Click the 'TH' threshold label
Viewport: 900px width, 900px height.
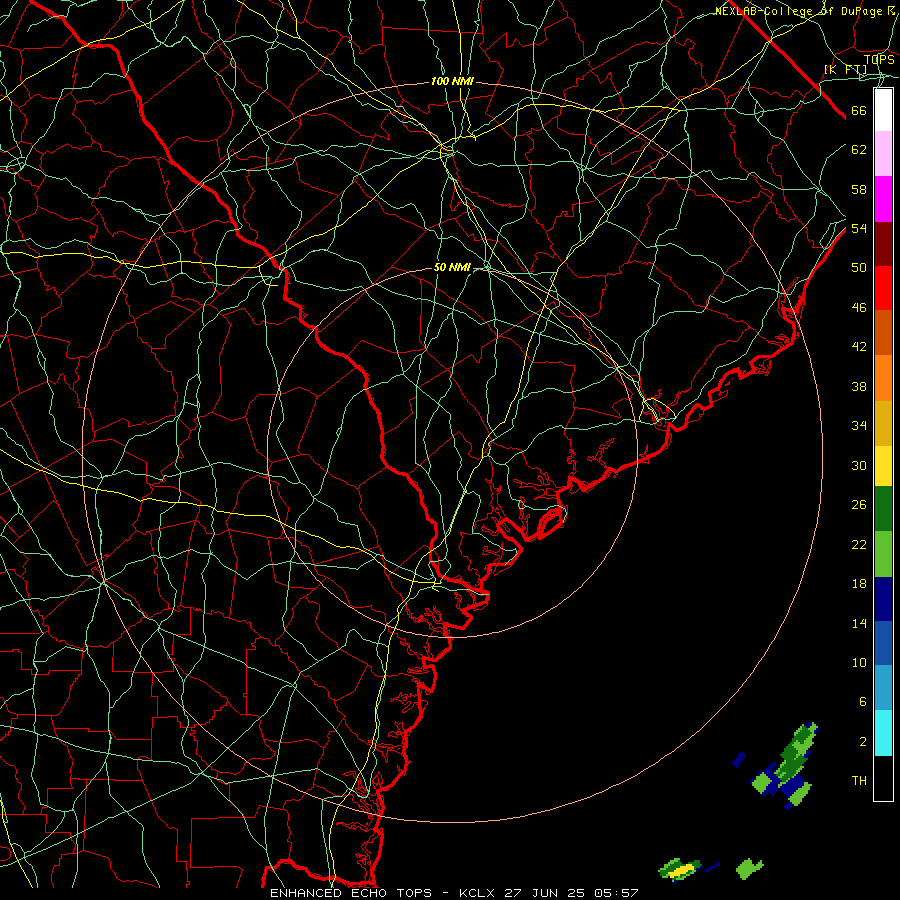tap(859, 781)
